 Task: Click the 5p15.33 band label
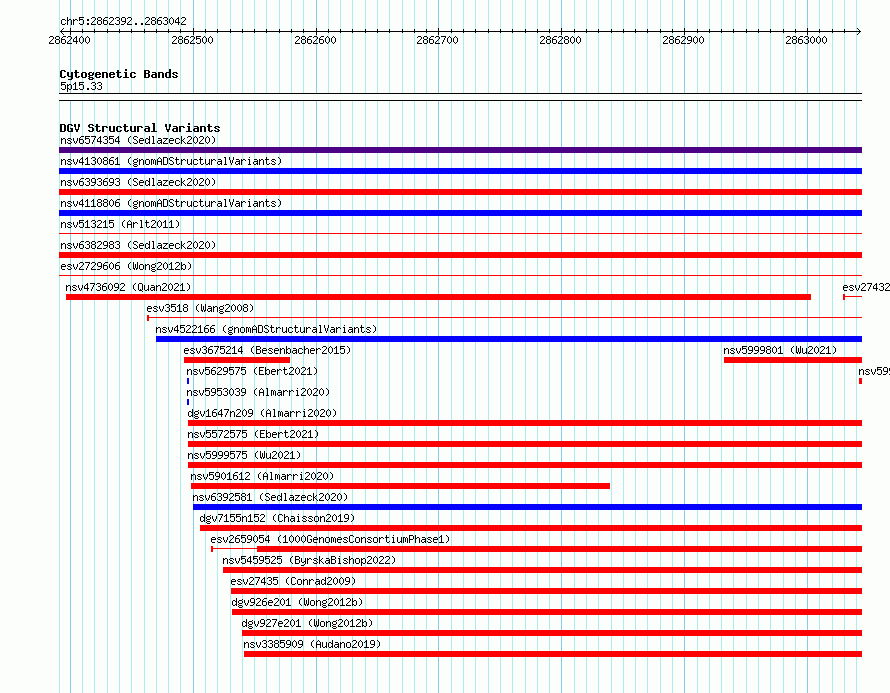(81, 86)
